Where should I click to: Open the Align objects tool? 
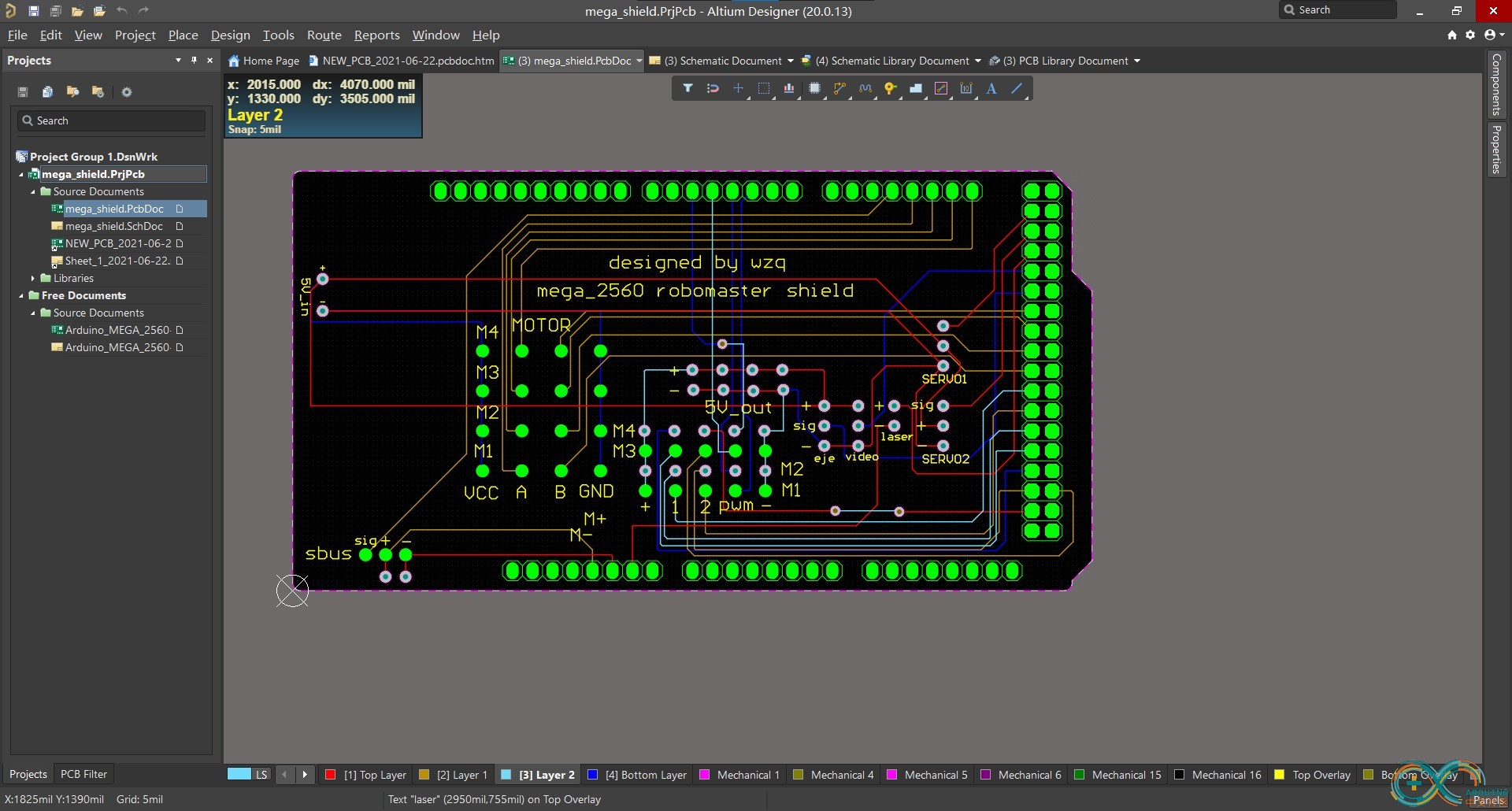pos(788,88)
